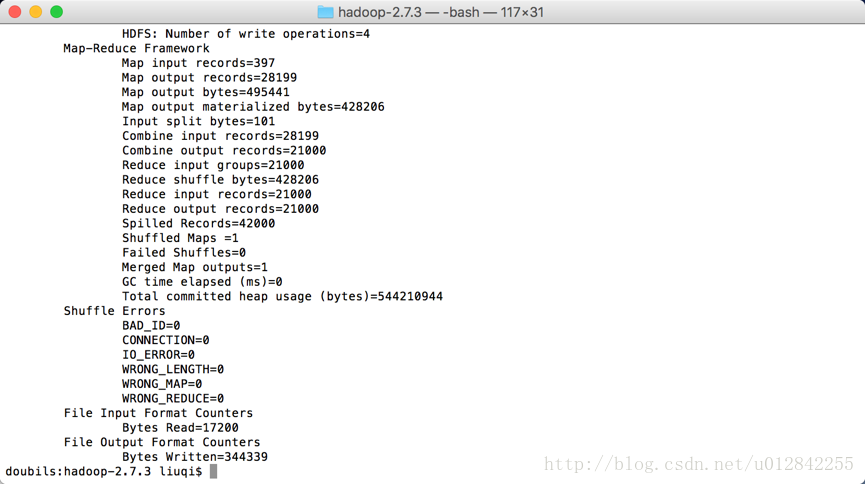Click the 'HDFS: Number of write operations=4' line

(x=246, y=34)
